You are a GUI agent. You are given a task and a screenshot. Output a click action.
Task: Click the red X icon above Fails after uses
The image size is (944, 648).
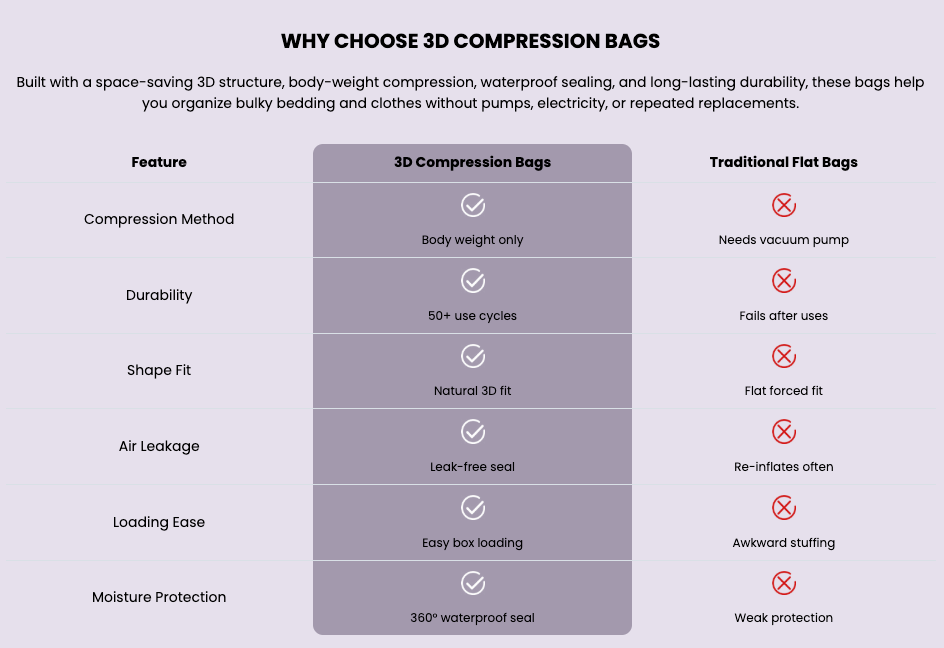[x=784, y=281]
